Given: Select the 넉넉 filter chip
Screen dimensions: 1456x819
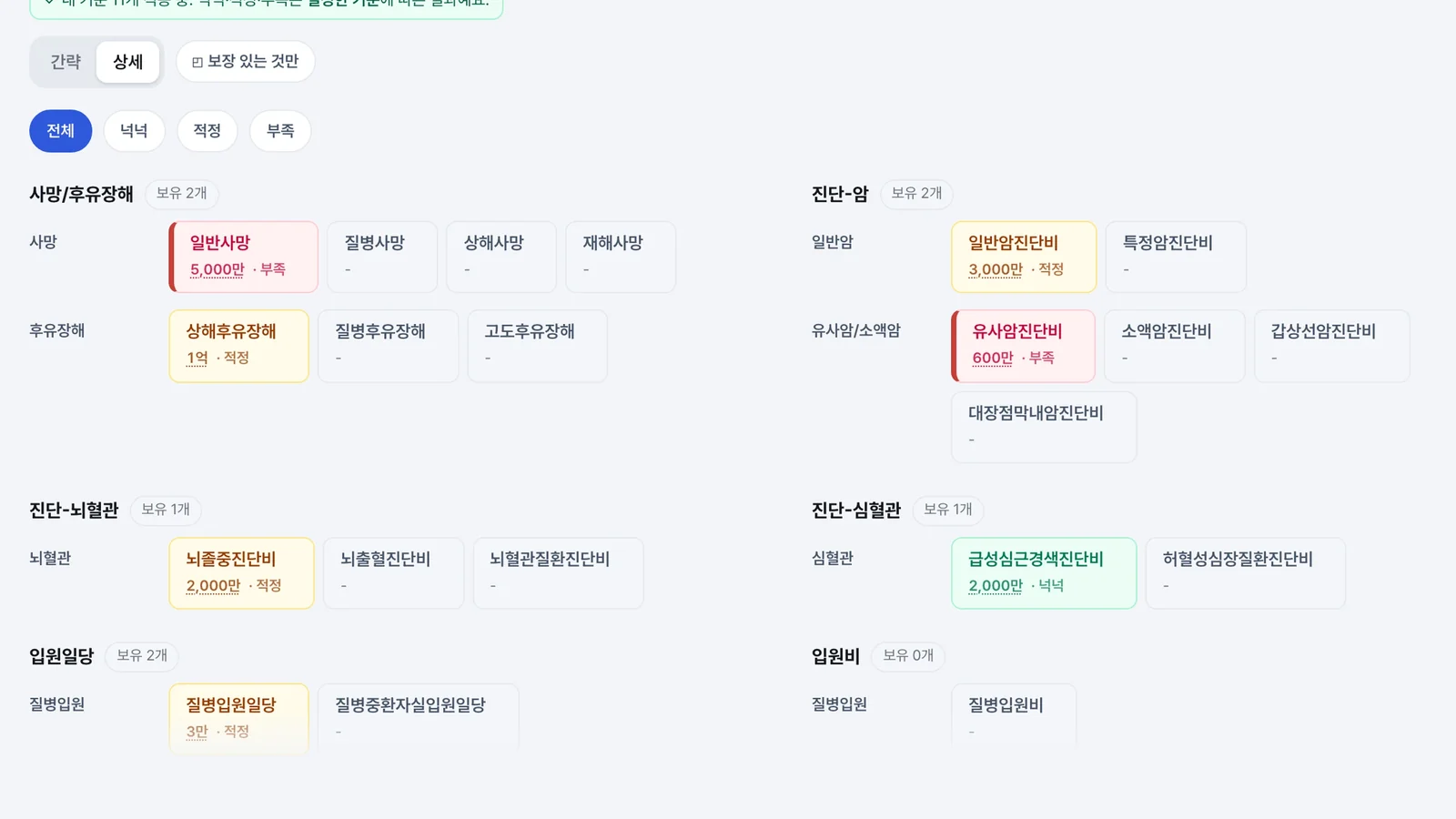Looking at the screenshot, I should click(x=134, y=131).
